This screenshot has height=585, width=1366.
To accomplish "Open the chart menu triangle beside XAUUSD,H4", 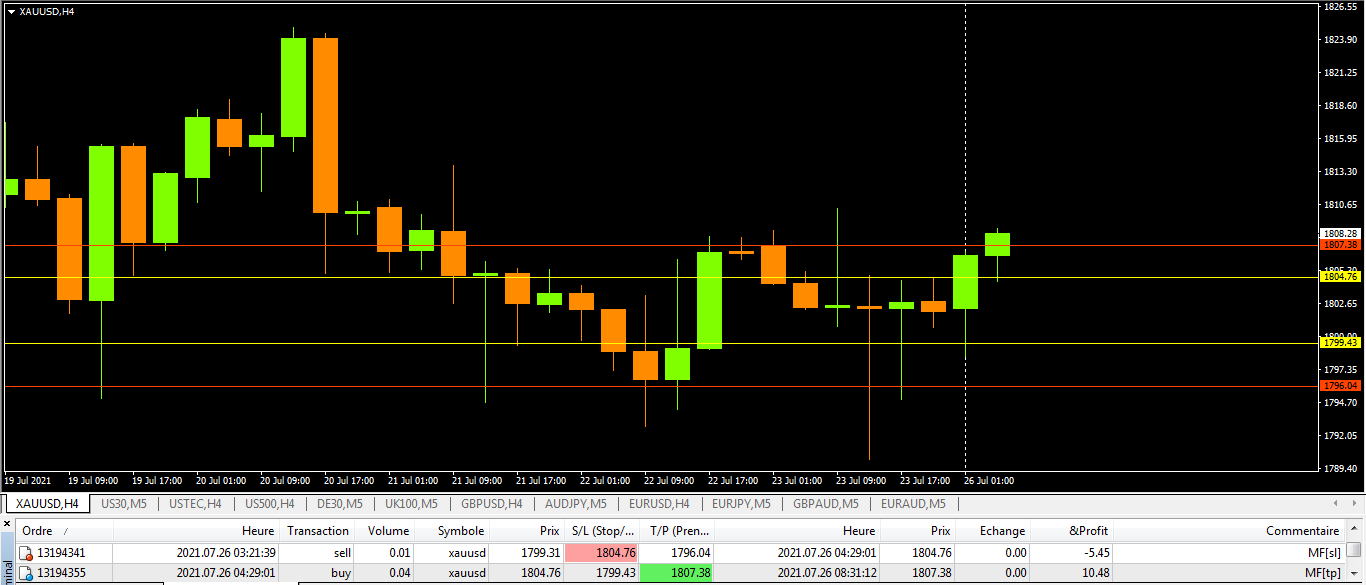I will point(11,11).
